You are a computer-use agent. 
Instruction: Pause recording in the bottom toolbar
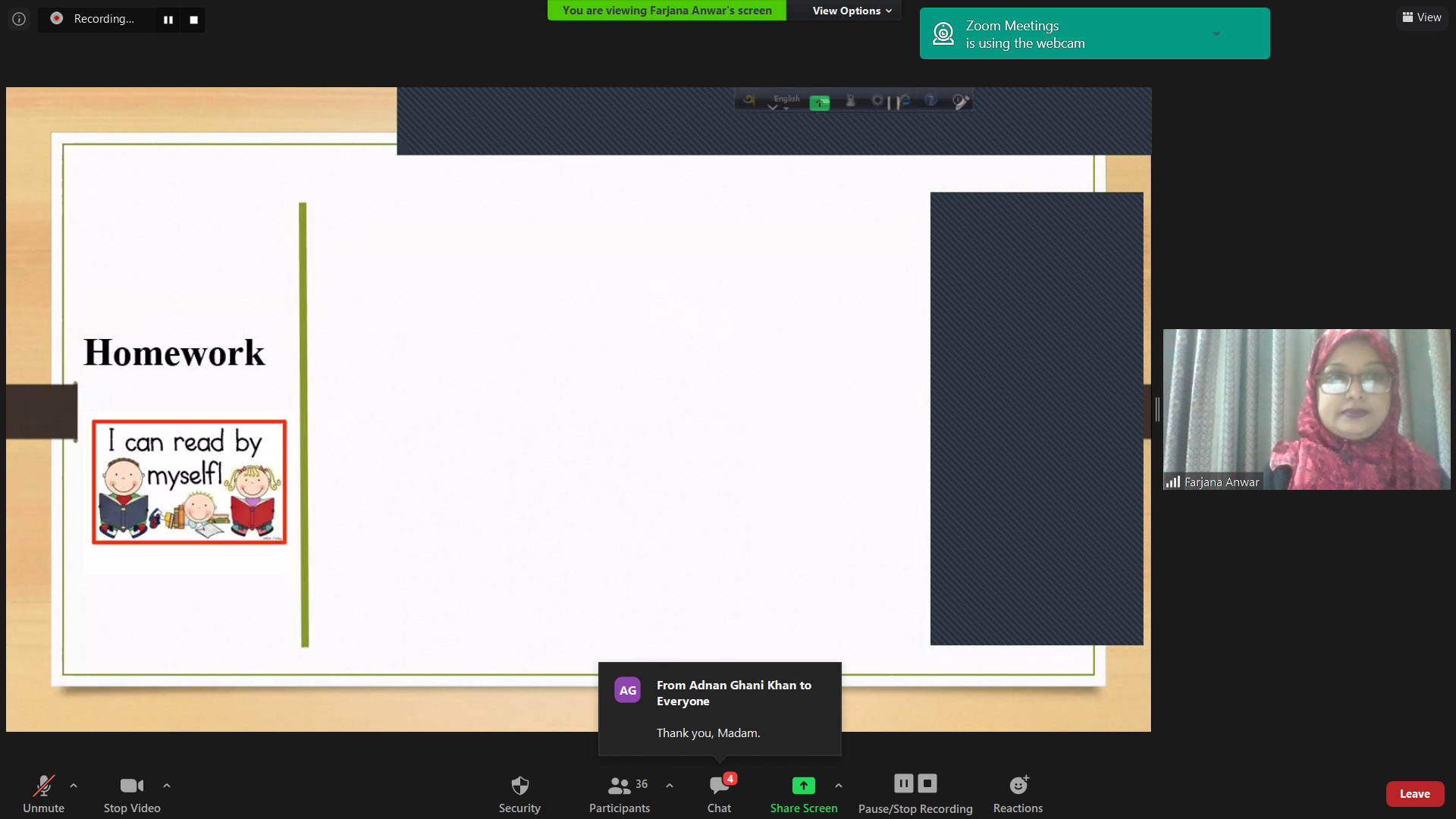click(904, 783)
